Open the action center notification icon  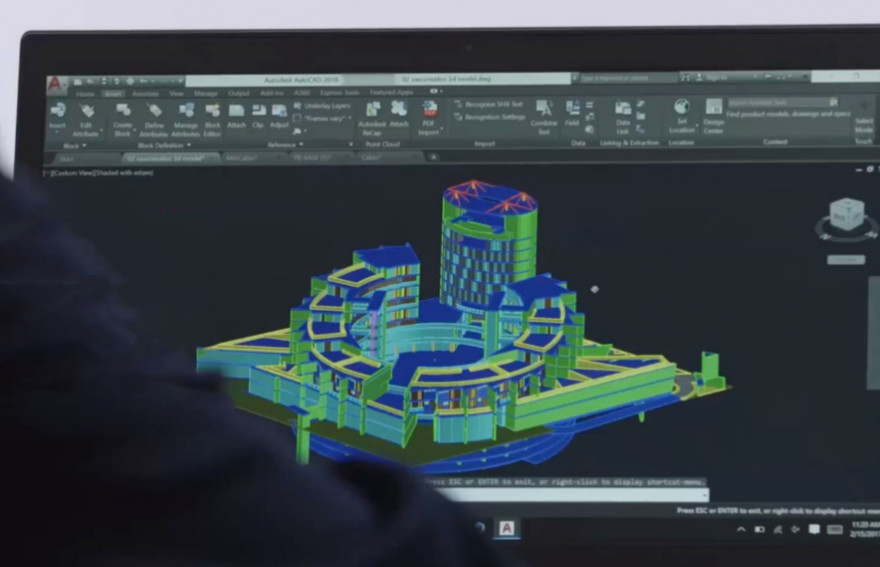point(814,529)
